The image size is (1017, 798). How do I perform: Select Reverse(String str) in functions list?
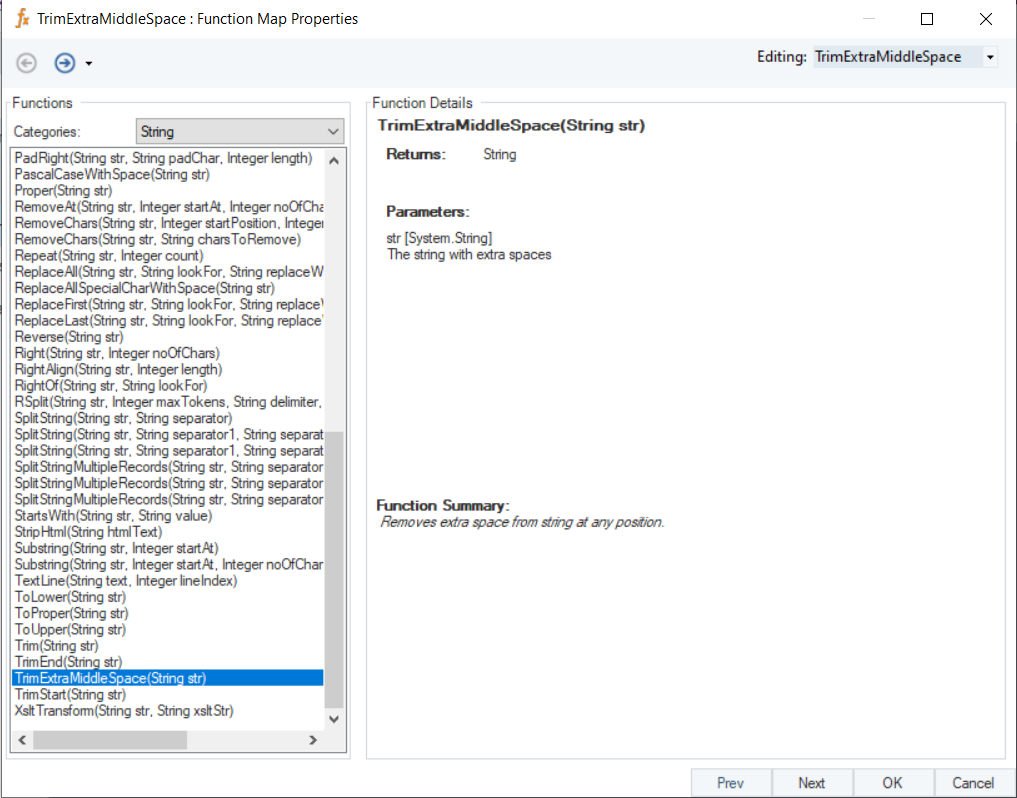tap(67, 337)
